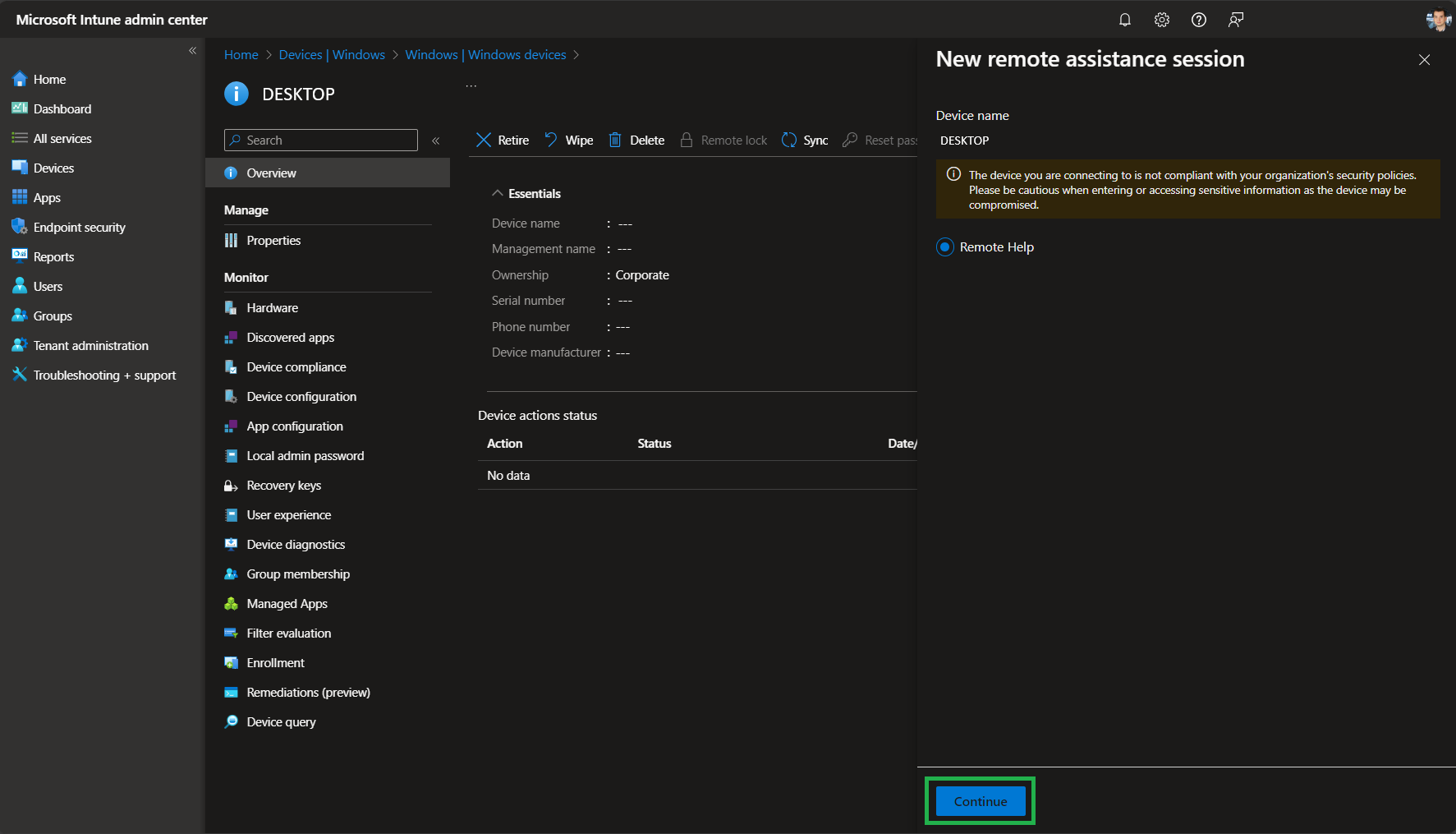This screenshot has width=1456, height=834.
Task: Click the Wipe device action
Action: 569,141
